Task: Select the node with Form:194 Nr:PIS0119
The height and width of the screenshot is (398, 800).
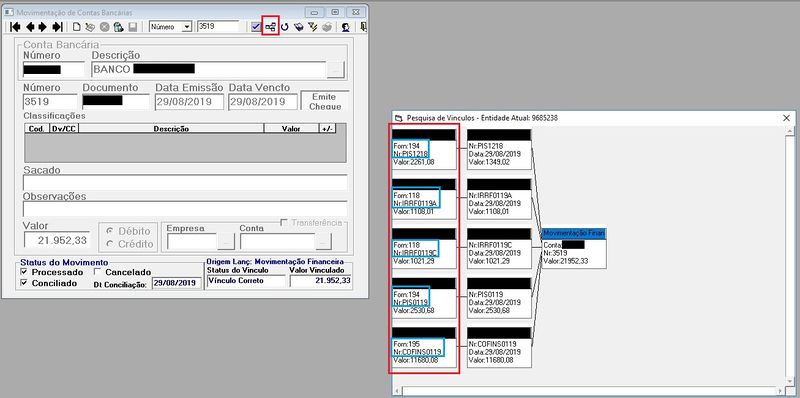Action: pyautogui.click(x=423, y=298)
